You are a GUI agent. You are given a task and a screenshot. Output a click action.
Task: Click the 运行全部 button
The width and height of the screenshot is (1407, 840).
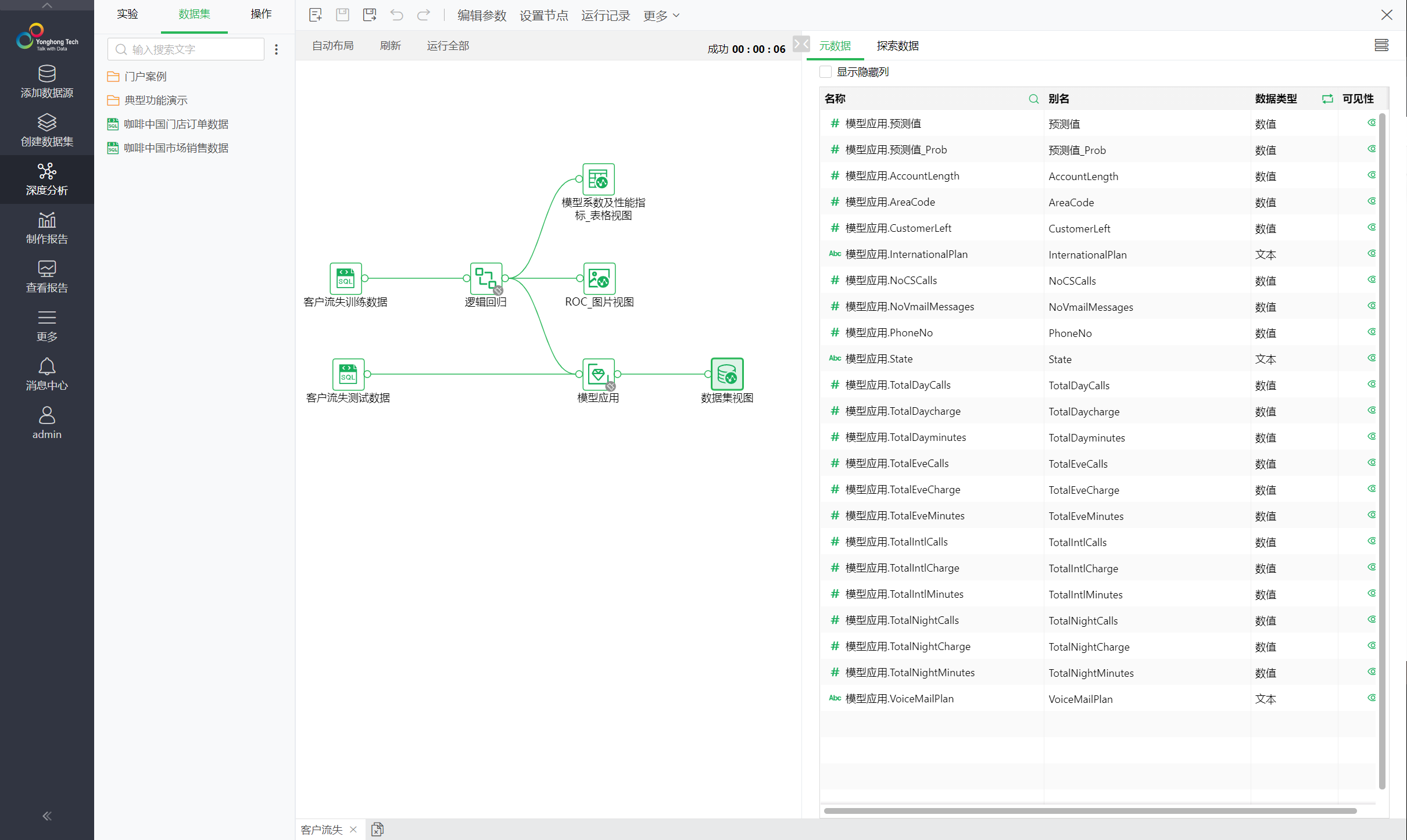pyautogui.click(x=448, y=46)
